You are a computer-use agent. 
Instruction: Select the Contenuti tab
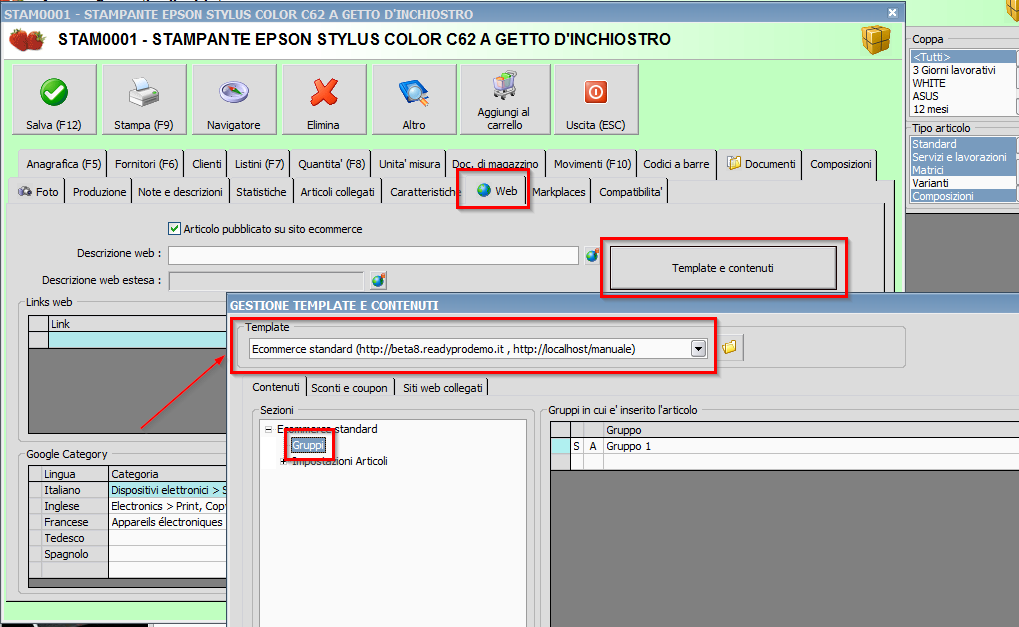click(x=276, y=387)
